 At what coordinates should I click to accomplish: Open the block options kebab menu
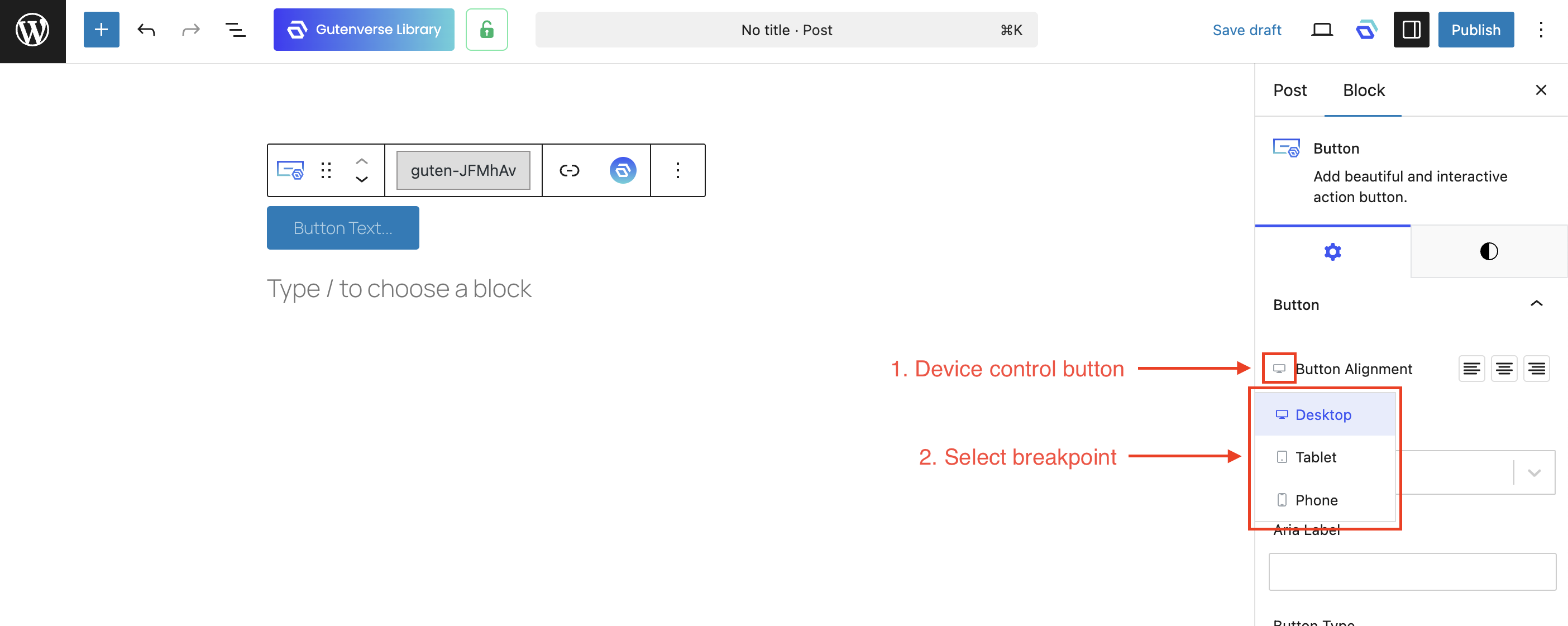click(x=677, y=170)
